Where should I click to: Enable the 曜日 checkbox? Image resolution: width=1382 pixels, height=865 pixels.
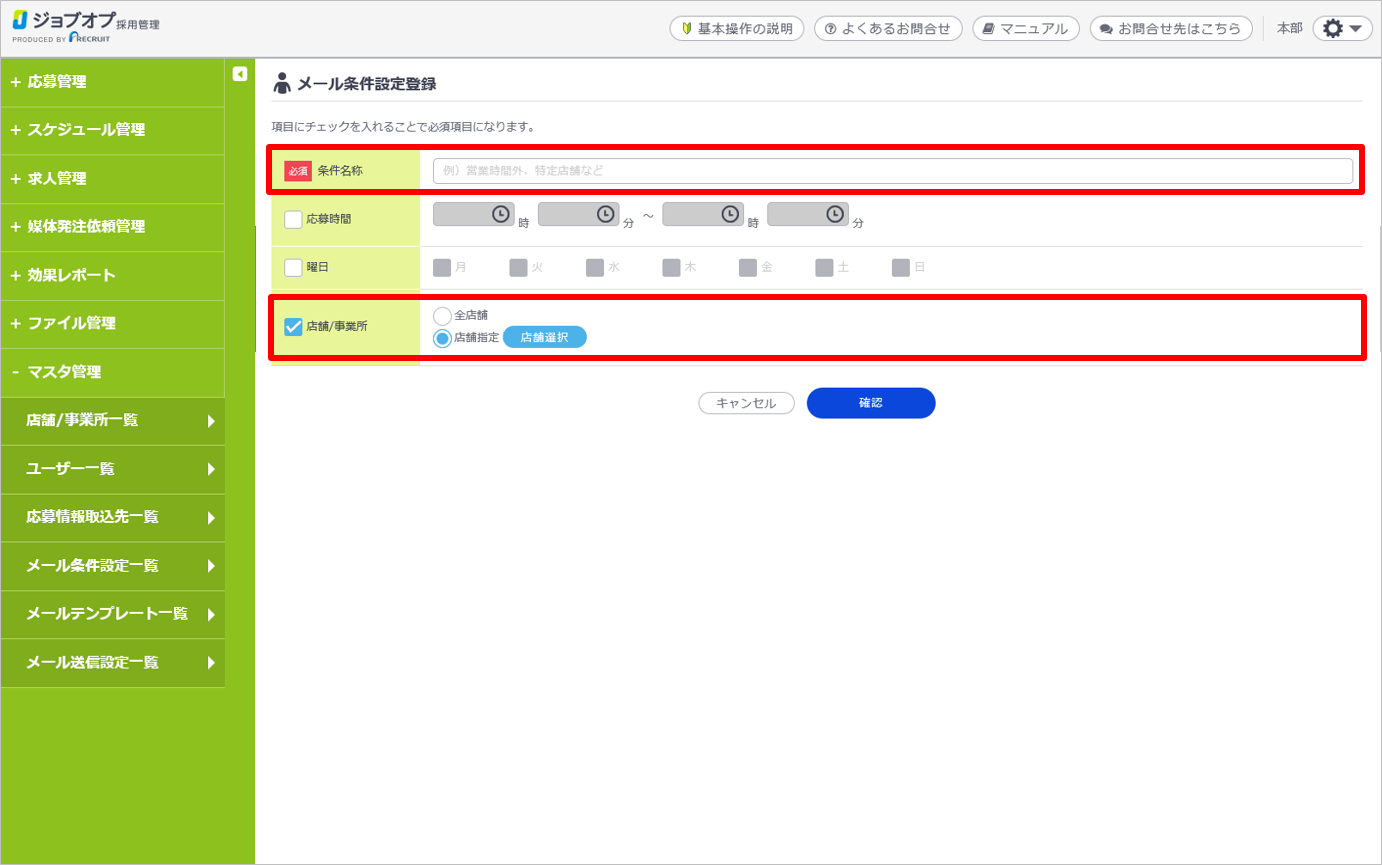[x=294, y=267]
